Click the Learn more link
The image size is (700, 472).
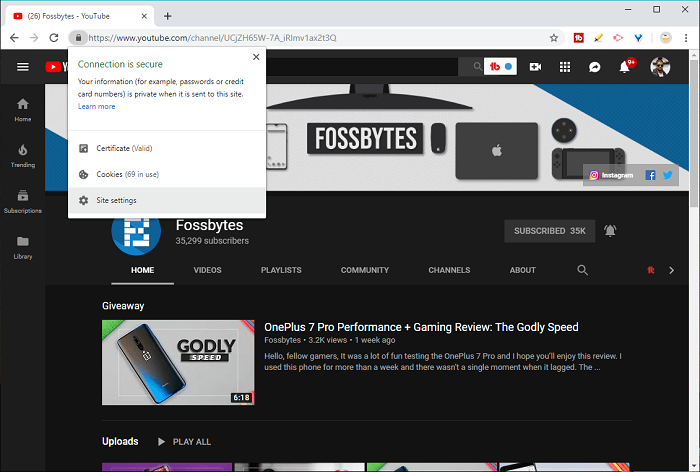coord(96,106)
